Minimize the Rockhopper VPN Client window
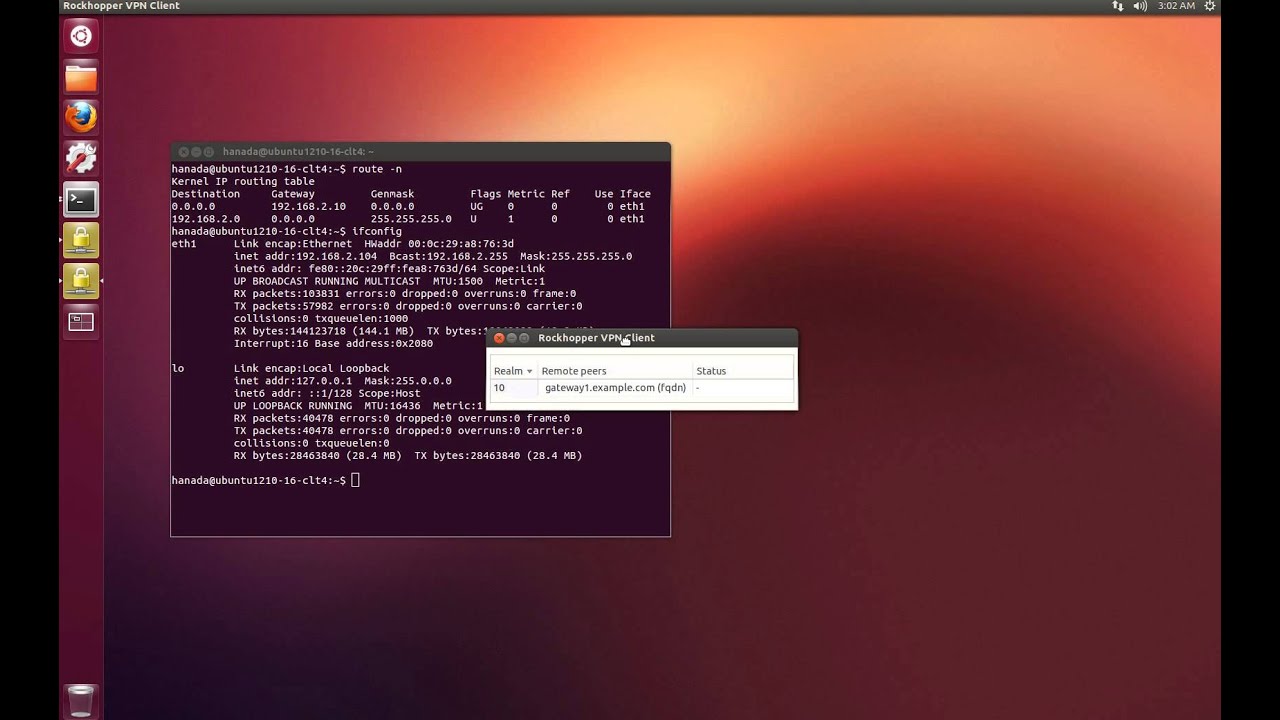 [x=511, y=338]
